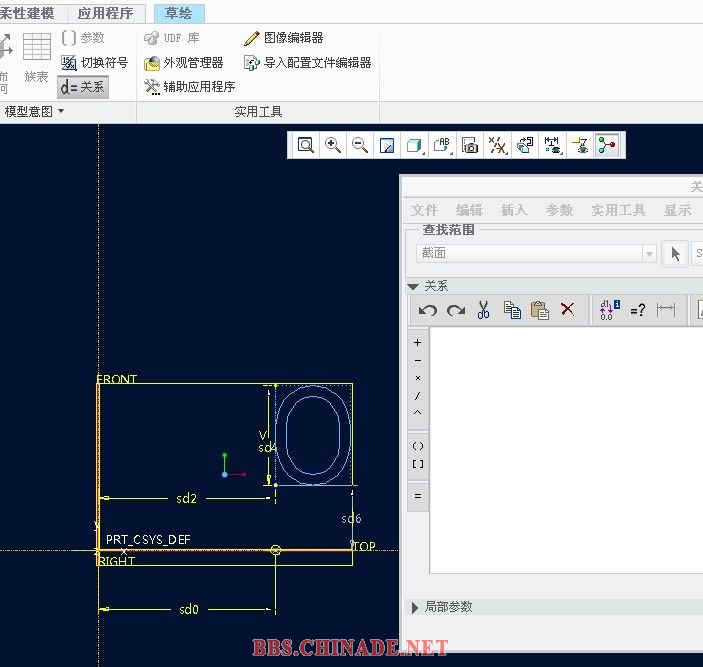Image resolution: width=703 pixels, height=667 pixels.
Task: Click inside the relations text editing area
Action: 565,450
